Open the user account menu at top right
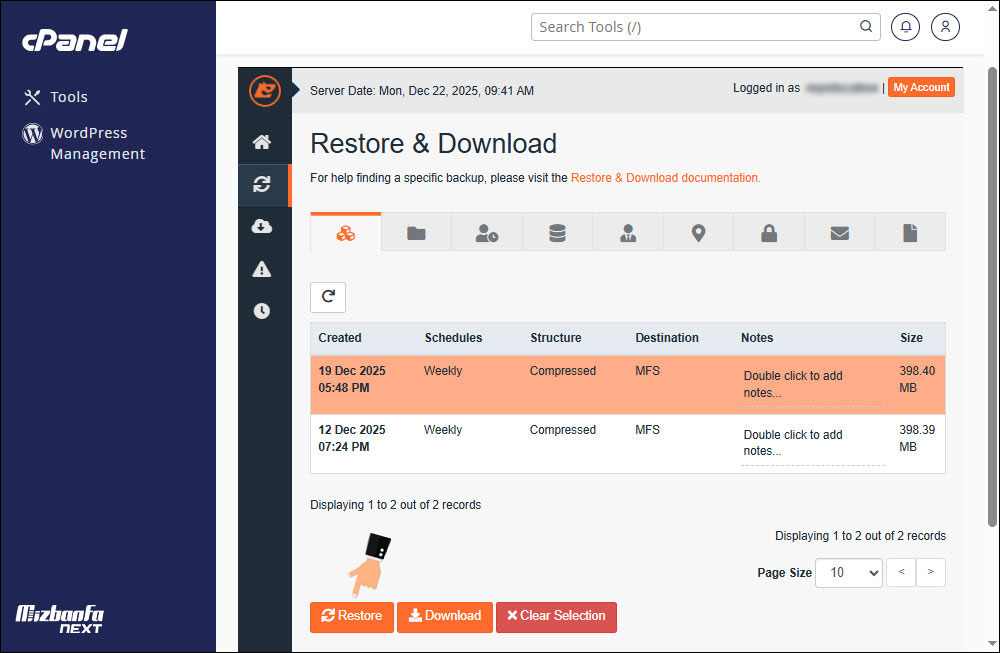The width and height of the screenshot is (1000, 653). [945, 27]
